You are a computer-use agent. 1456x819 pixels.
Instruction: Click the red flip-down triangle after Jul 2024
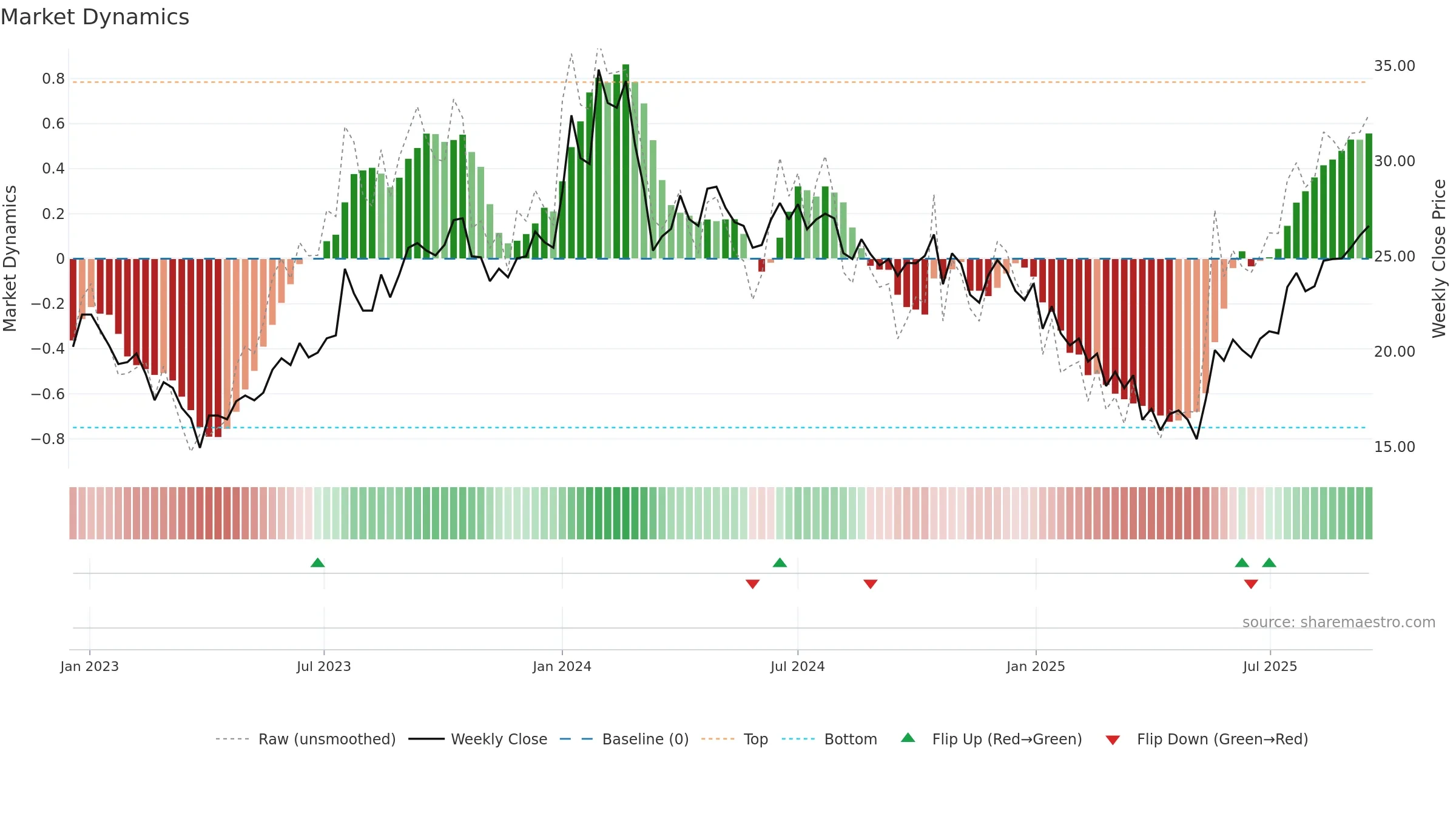tap(871, 584)
